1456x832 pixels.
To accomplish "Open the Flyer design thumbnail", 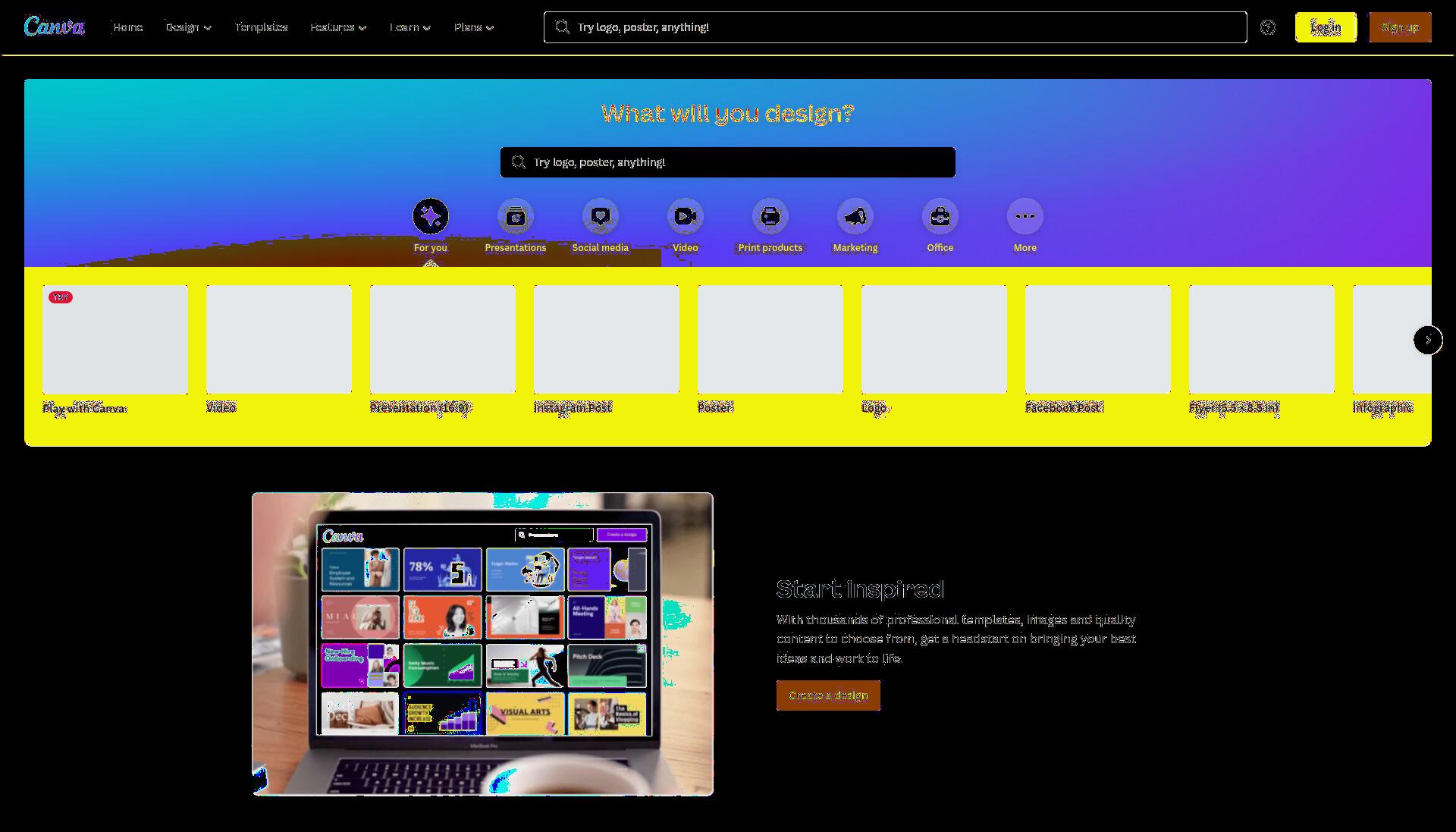I will point(1262,340).
